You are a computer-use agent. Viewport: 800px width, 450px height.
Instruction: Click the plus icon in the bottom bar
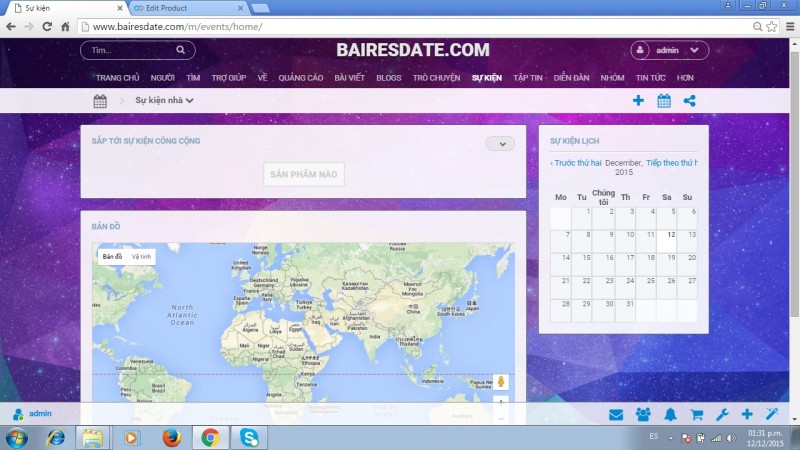point(747,414)
